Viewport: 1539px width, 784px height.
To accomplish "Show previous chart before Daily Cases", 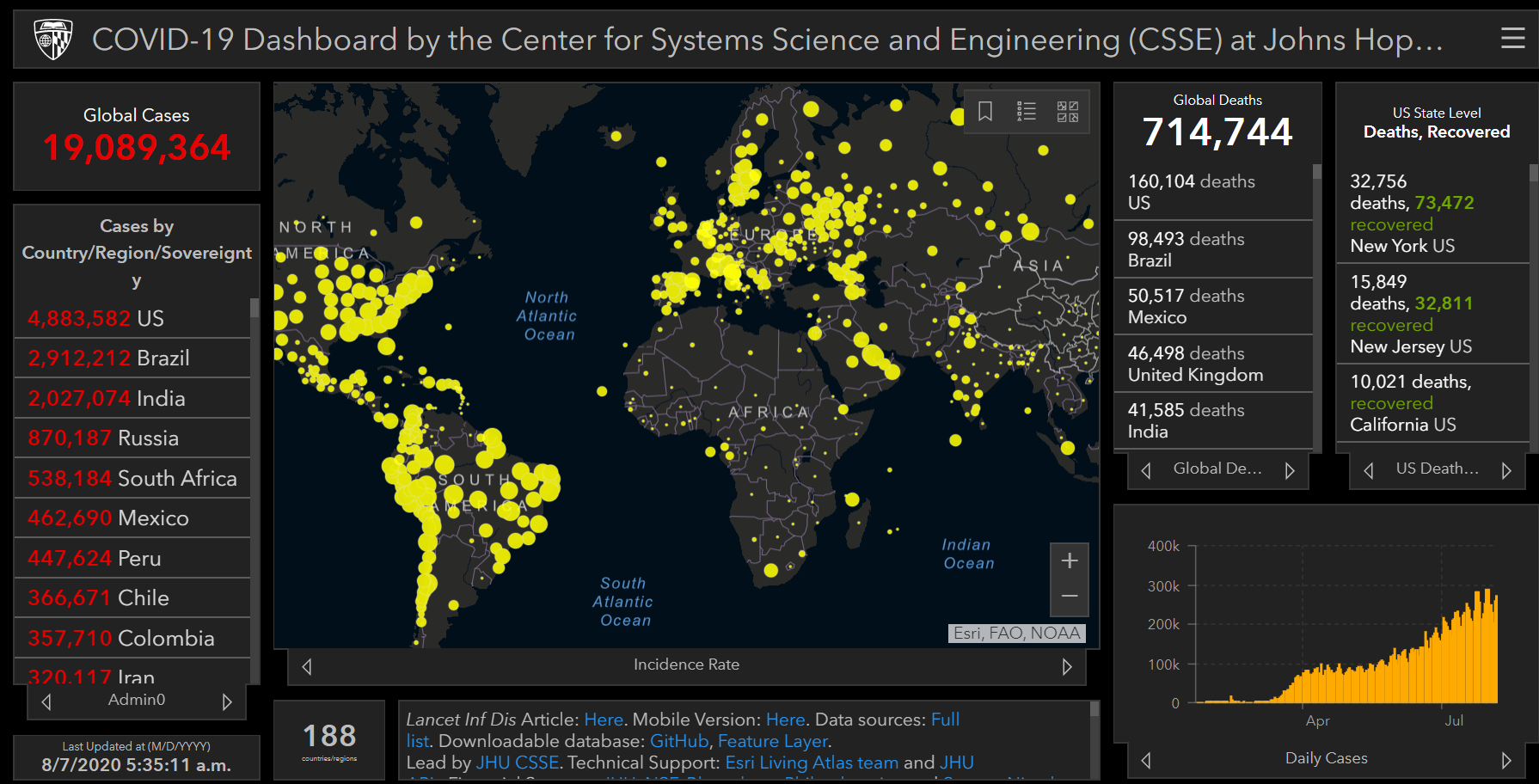I will click(1146, 760).
